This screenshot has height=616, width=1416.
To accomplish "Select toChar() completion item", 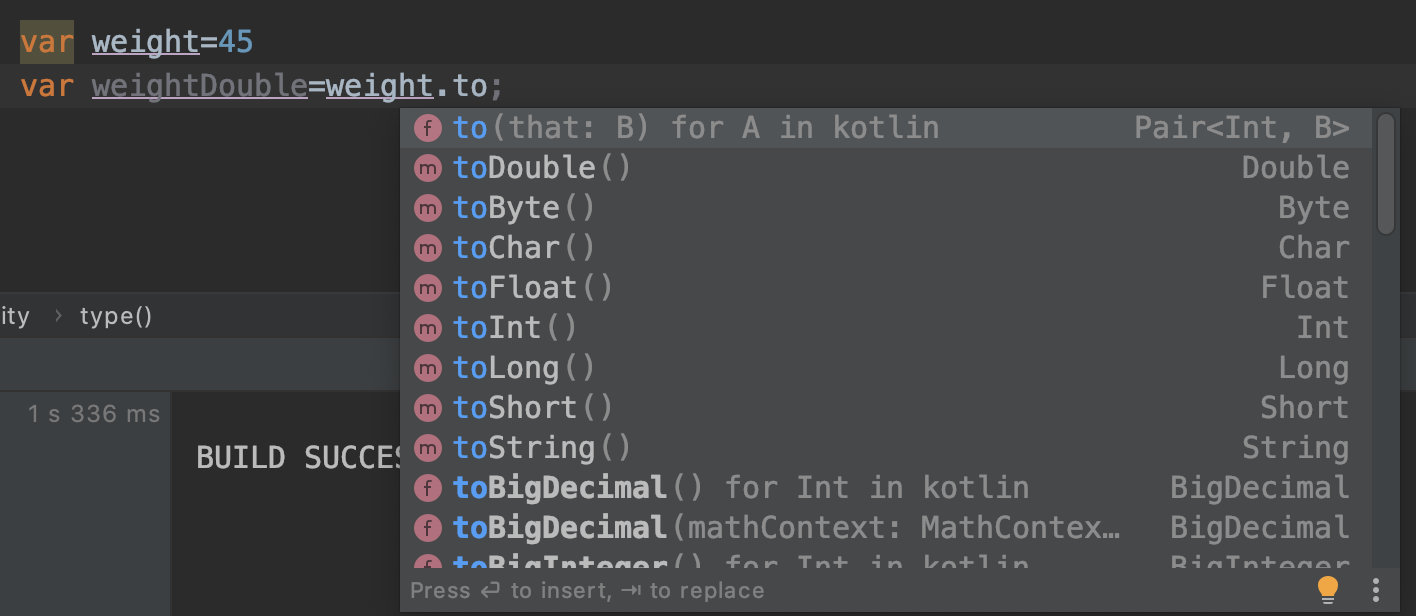I will [x=886, y=248].
